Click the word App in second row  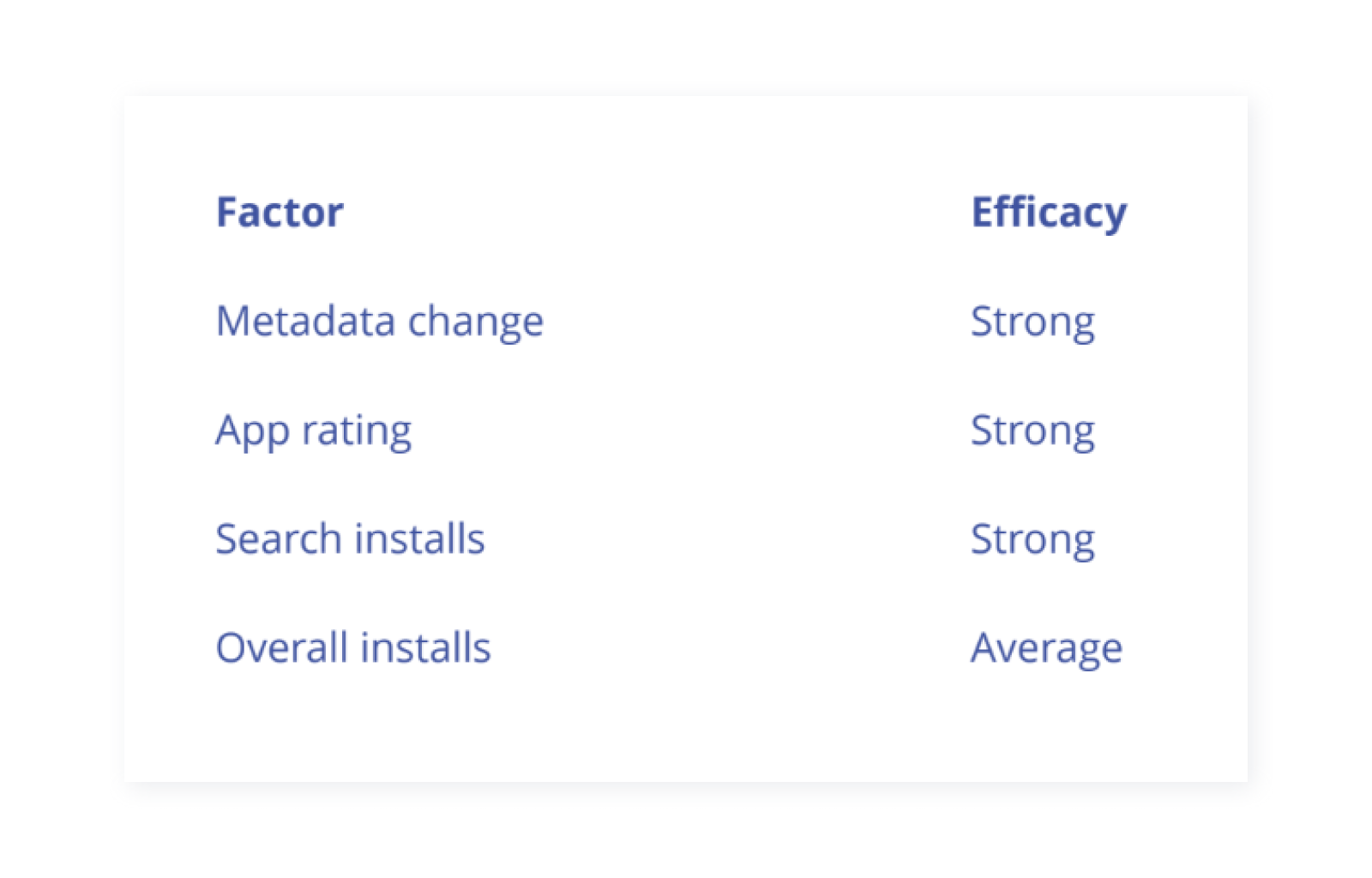(252, 430)
